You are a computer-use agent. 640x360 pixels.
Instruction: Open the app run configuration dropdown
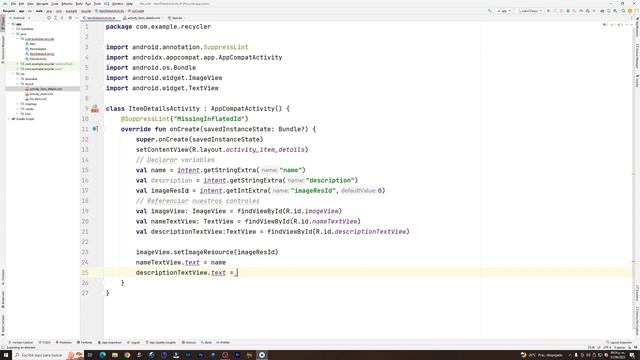pos(504,11)
